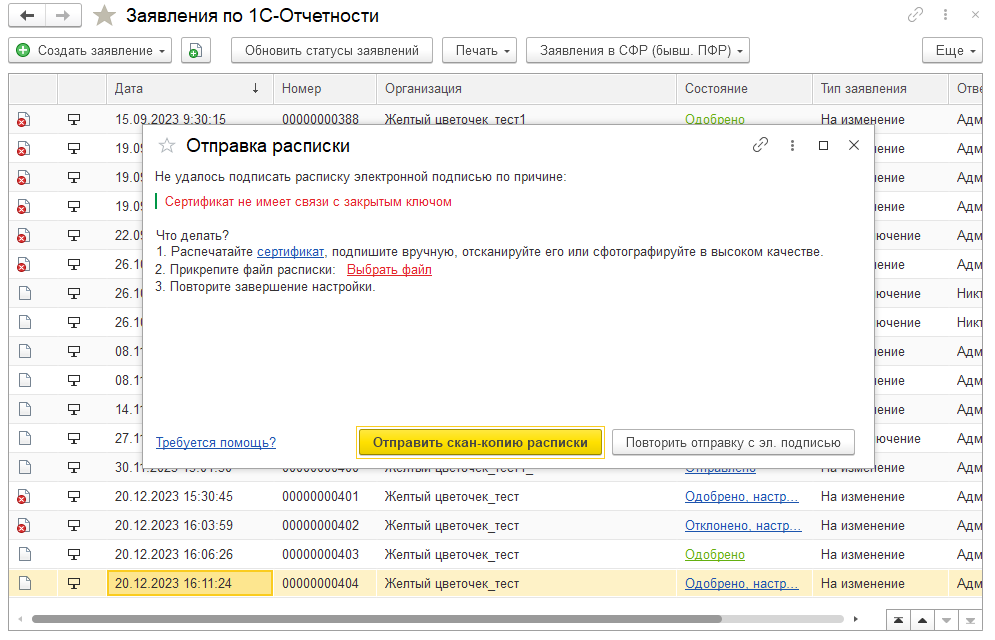This screenshot has width=995, height=640.
Task: Open the dialog's three-dot options menu
Action: point(792,145)
